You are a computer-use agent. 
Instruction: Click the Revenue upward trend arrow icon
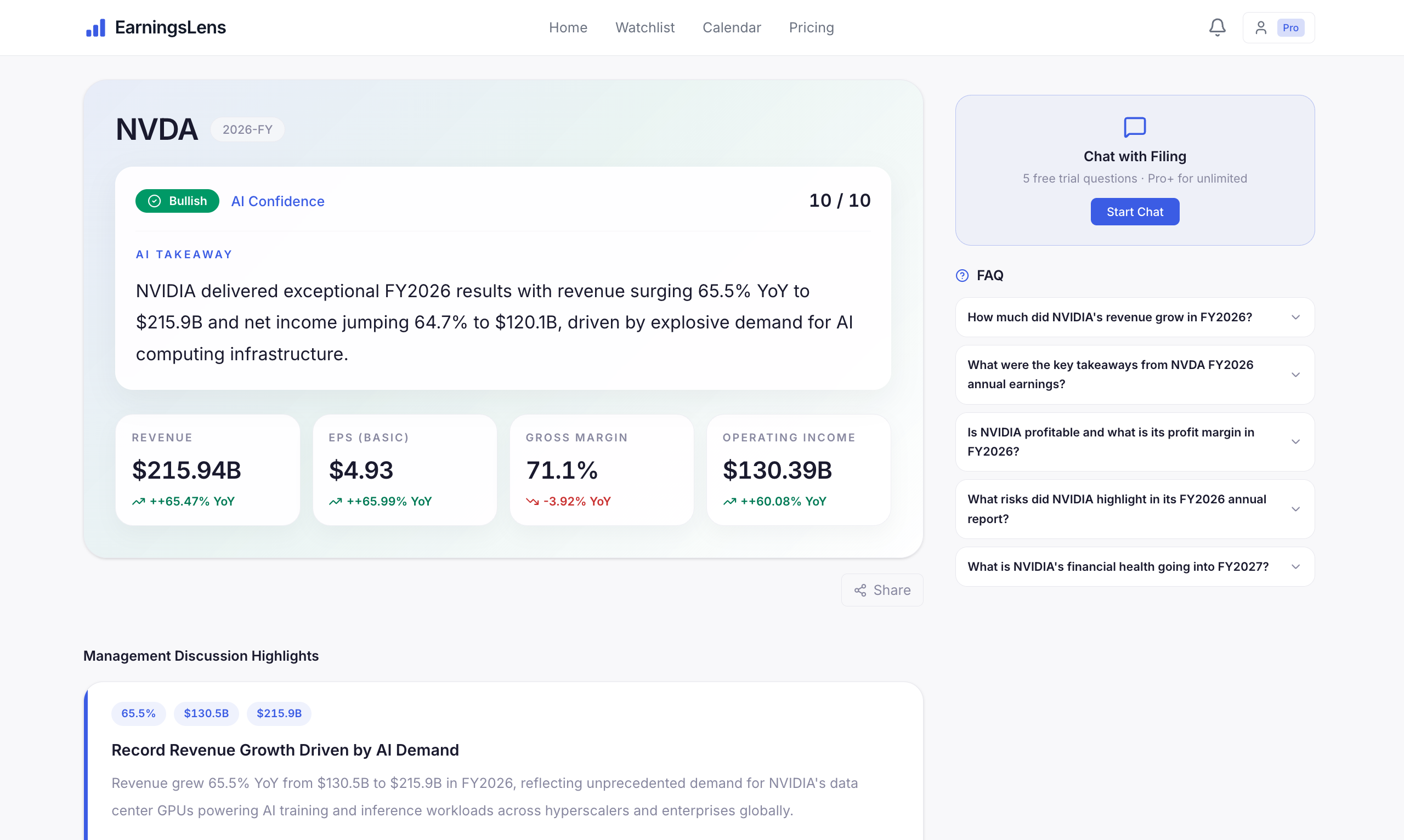[139, 502]
